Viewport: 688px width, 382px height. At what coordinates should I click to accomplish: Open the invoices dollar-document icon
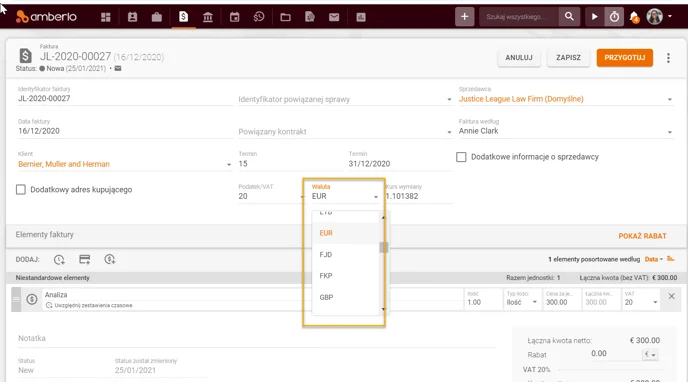183,17
